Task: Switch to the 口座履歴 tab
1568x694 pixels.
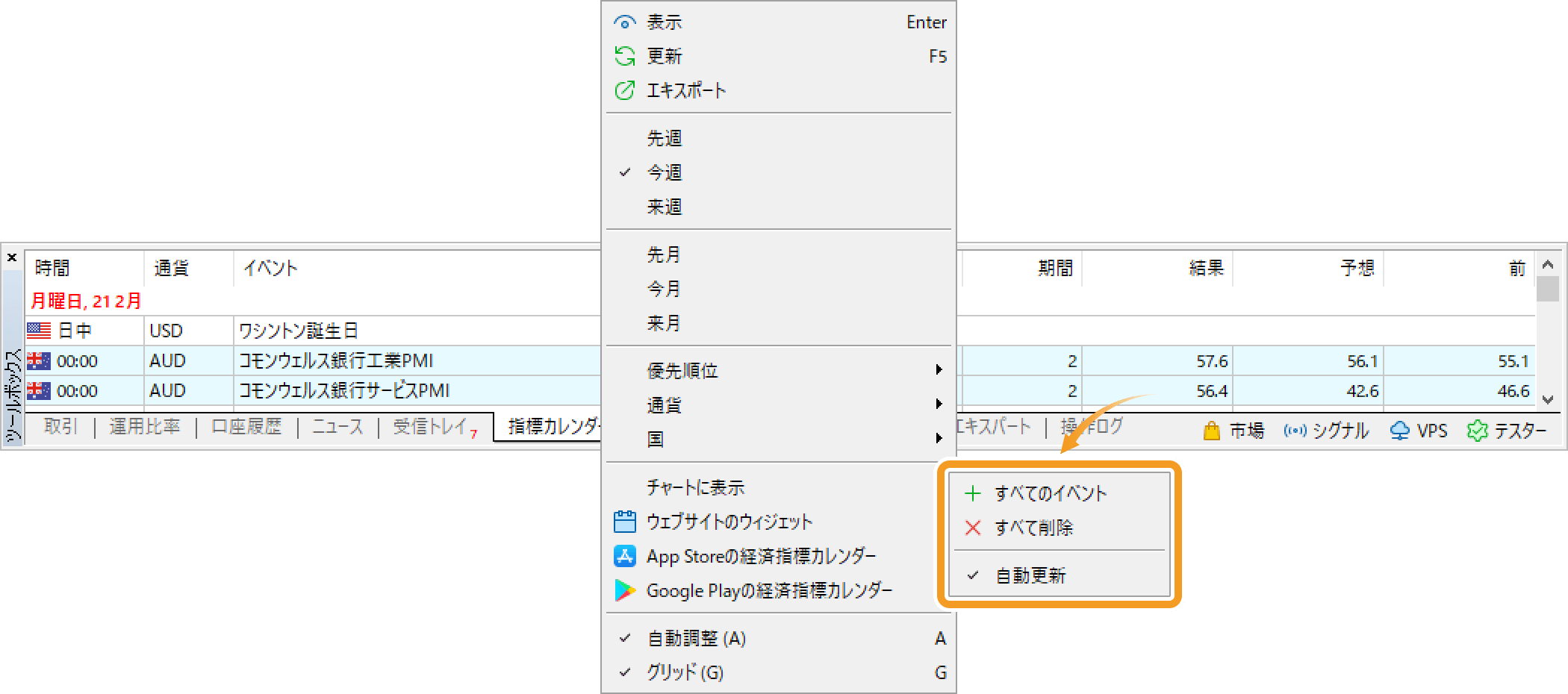Action: pyautogui.click(x=246, y=427)
